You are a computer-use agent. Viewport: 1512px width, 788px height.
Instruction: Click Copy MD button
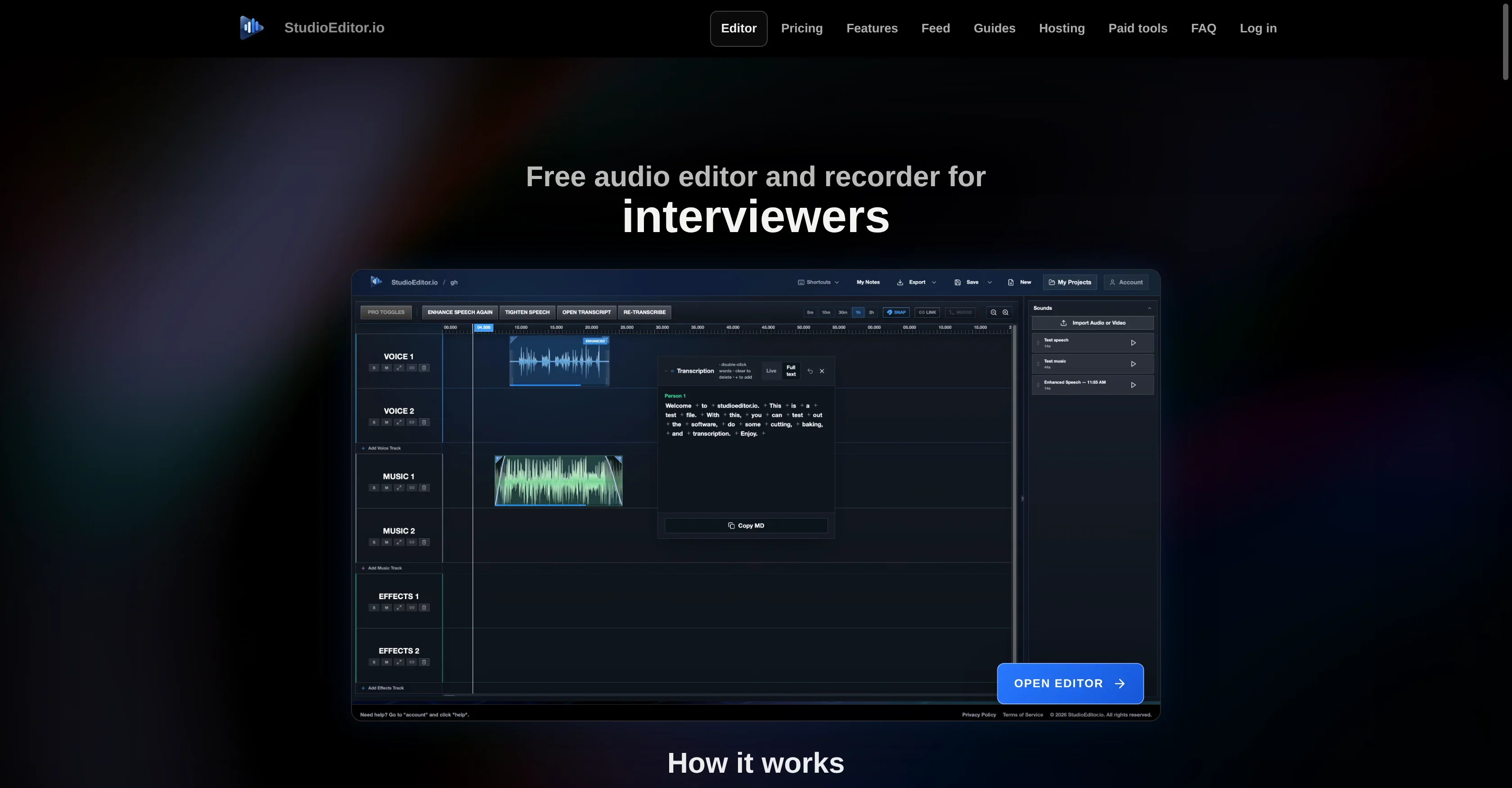click(x=746, y=526)
